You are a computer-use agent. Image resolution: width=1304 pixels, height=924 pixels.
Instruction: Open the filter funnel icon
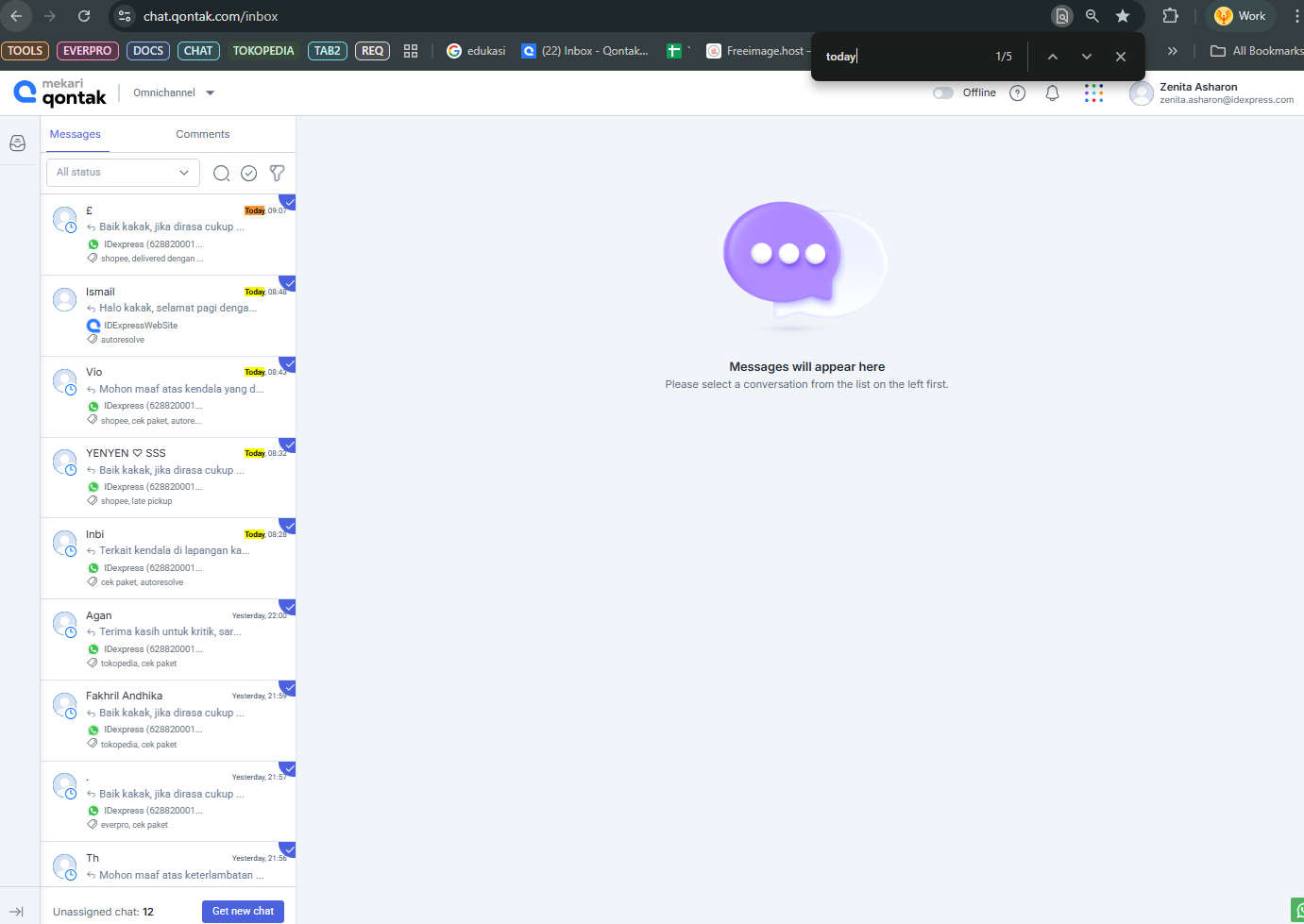coord(277,173)
